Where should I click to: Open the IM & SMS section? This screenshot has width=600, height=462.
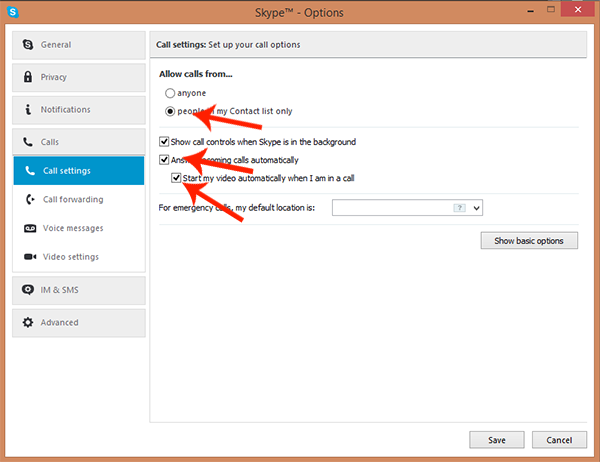[x=79, y=291]
